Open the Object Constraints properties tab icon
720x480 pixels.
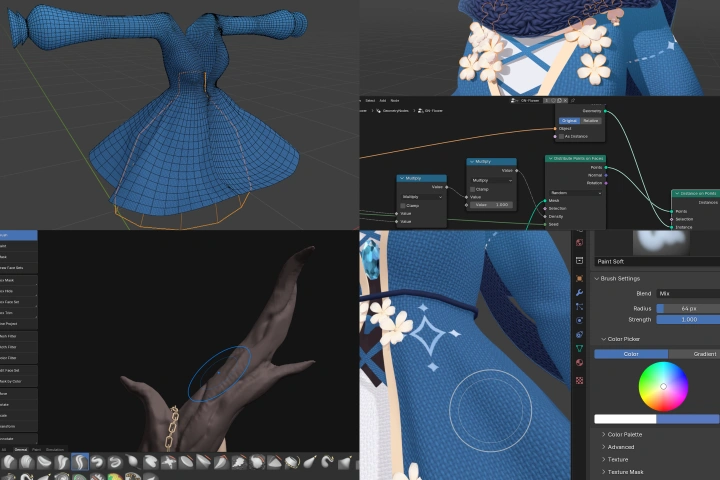point(579,334)
